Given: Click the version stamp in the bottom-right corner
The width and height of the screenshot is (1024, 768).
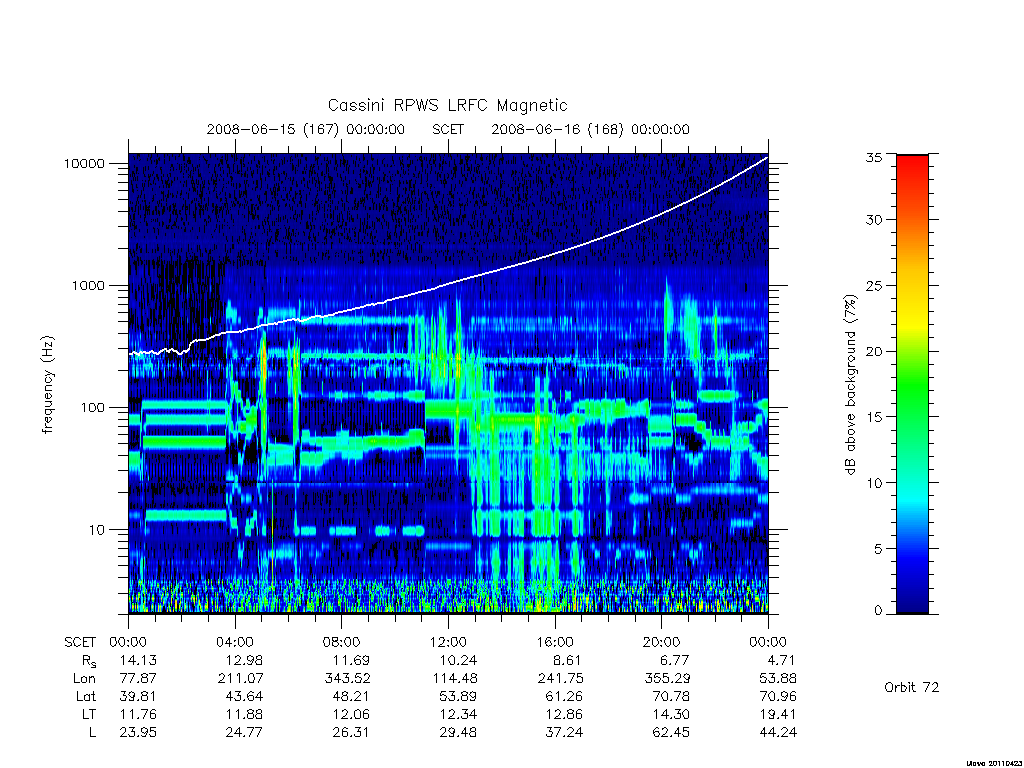Looking at the screenshot, I should tap(994, 763).
